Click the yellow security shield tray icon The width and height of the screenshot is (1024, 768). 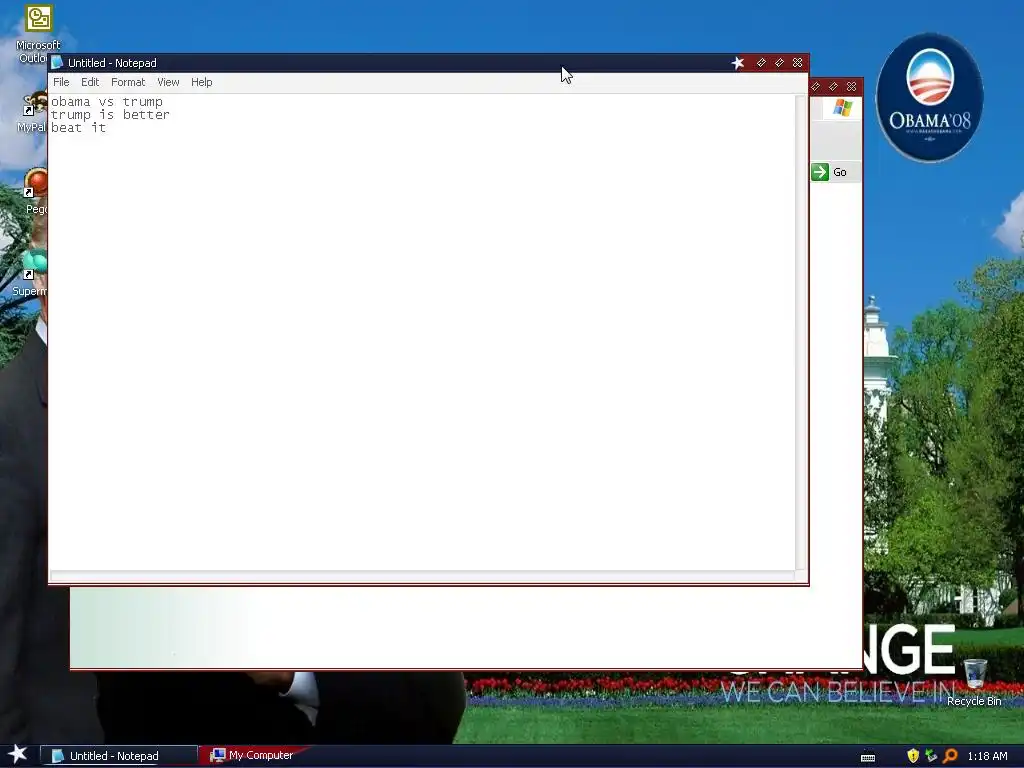pyautogui.click(x=913, y=756)
